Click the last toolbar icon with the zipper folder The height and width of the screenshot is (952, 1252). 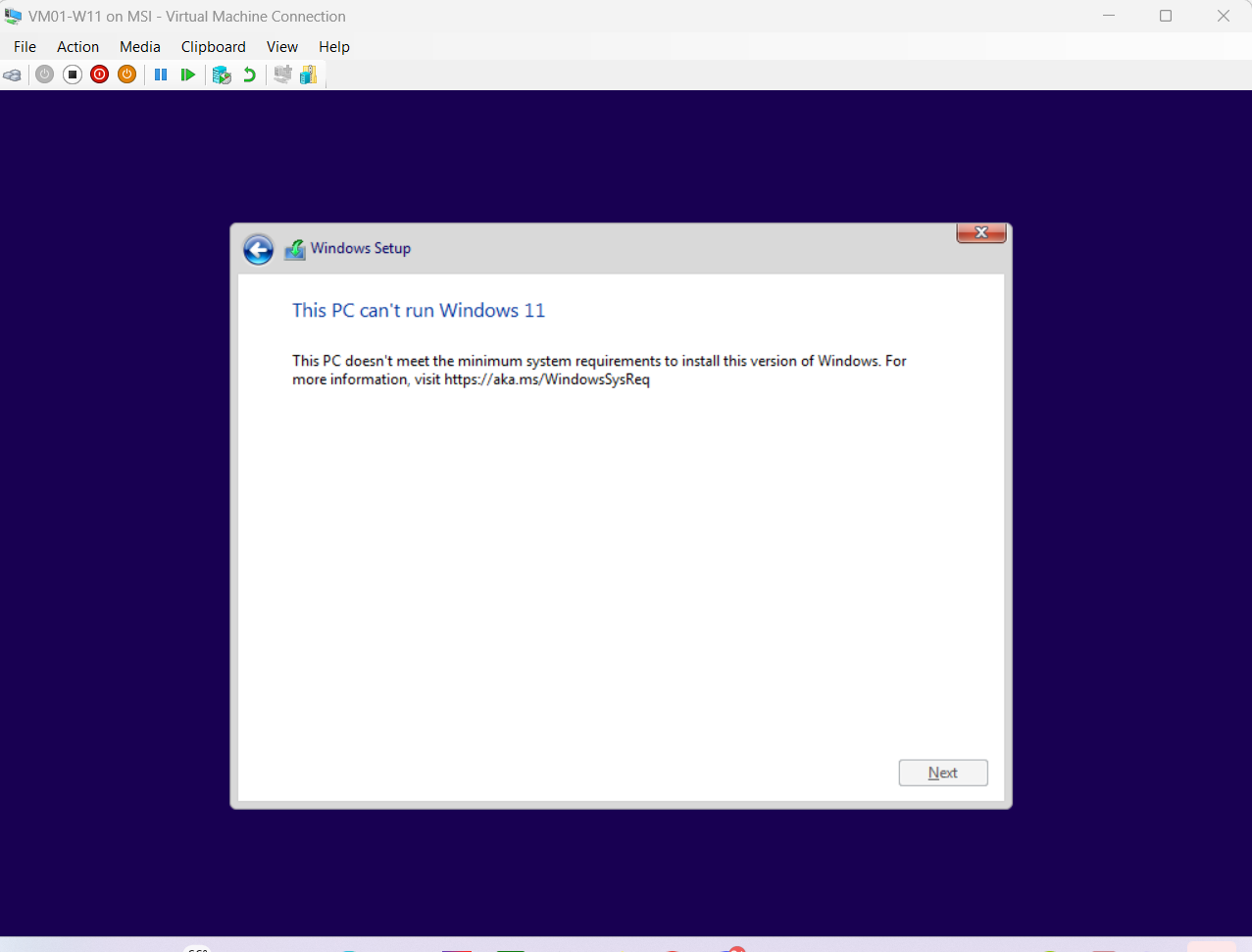click(x=309, y=75)
